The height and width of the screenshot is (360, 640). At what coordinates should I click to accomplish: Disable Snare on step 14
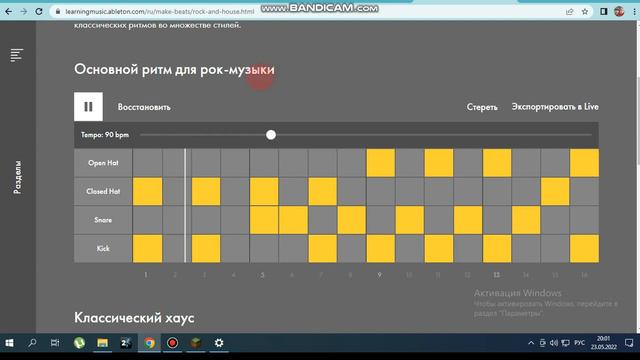(526, 220)
